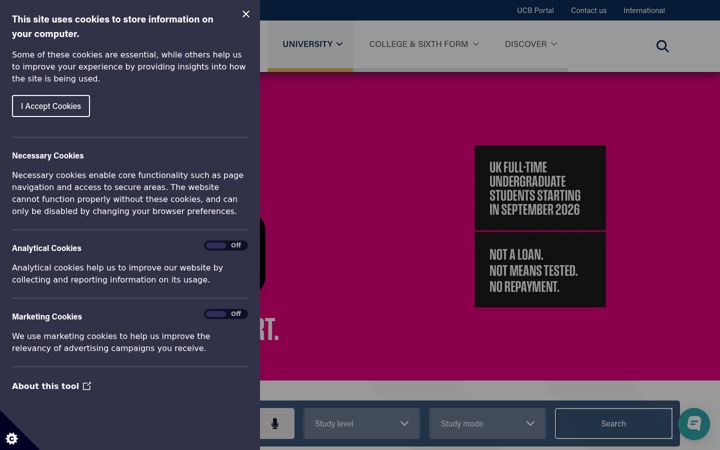Close the cookie settings panel
The width and height of the screenshot is (720, 450).
click(x=246, y=14)
